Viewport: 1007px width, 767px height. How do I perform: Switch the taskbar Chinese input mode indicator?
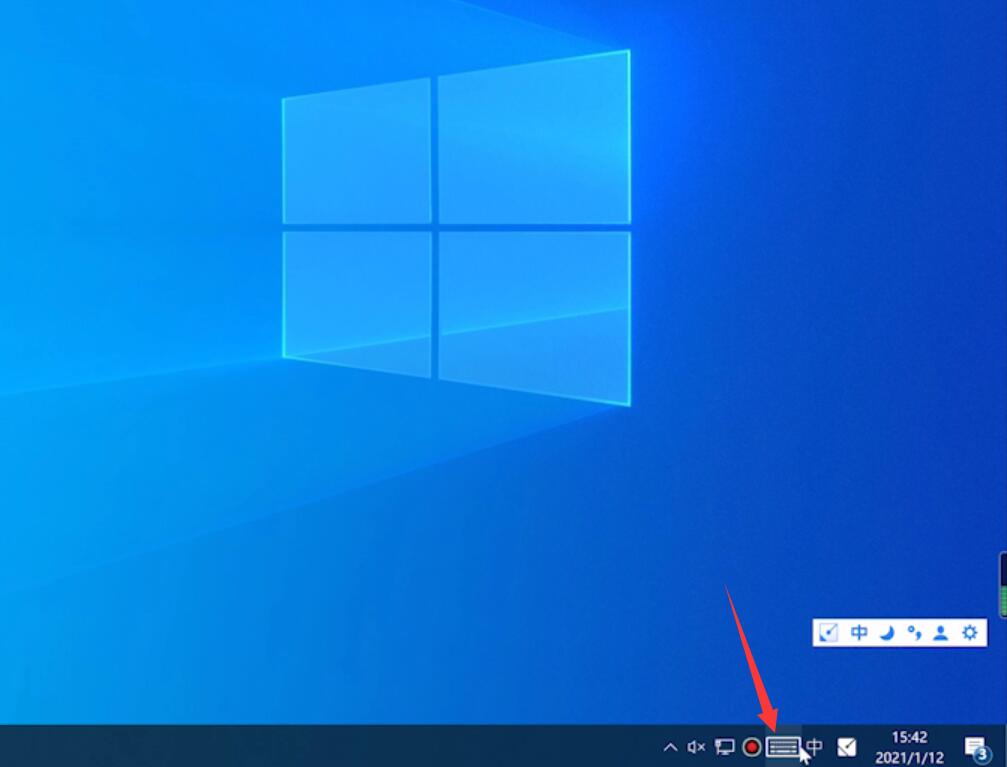pos(814,746)
